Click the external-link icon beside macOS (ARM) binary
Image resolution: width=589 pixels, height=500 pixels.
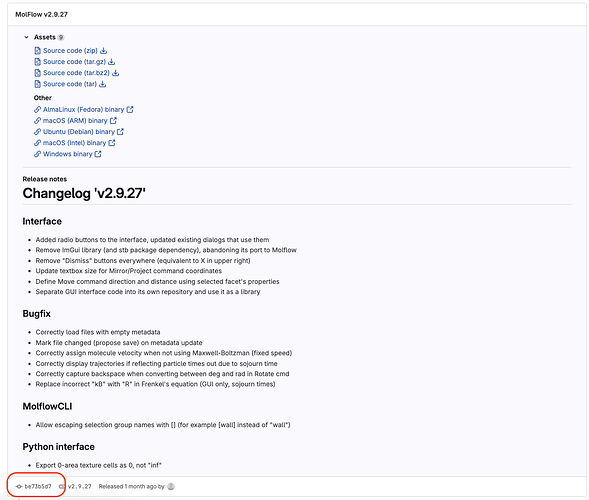coord(113,121)
